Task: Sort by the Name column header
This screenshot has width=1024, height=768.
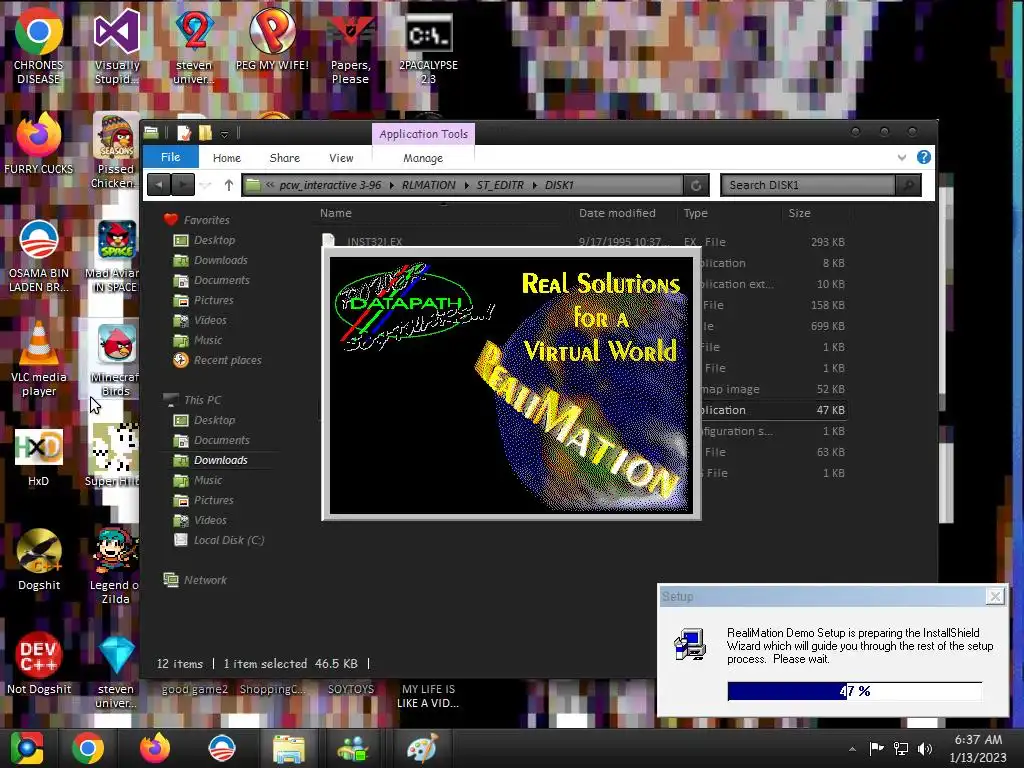Action: click(336, 213)
